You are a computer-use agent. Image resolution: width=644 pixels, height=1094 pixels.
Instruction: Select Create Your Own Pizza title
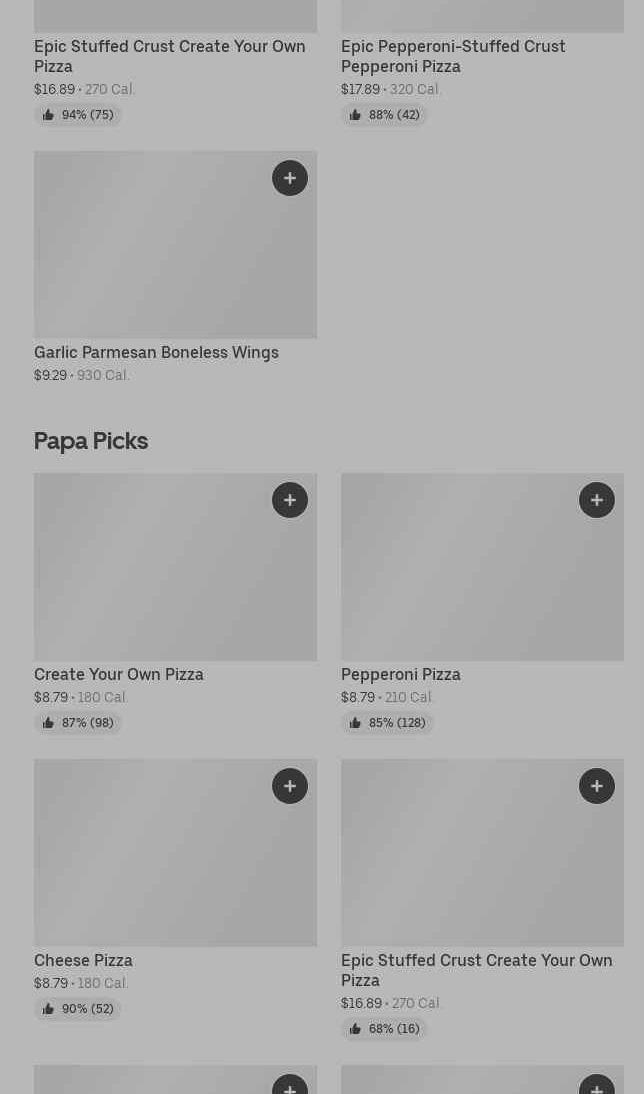point(118,674)
